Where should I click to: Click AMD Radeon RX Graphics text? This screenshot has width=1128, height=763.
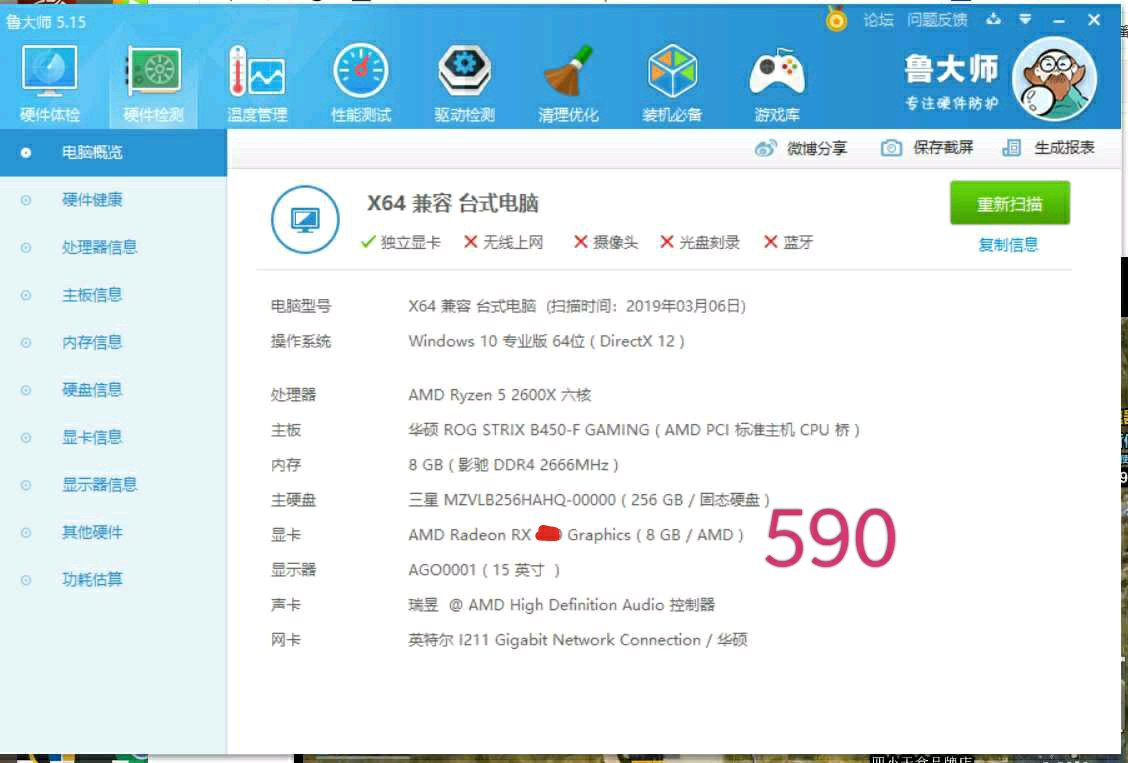pyautogui.click(x=576, y=535)
